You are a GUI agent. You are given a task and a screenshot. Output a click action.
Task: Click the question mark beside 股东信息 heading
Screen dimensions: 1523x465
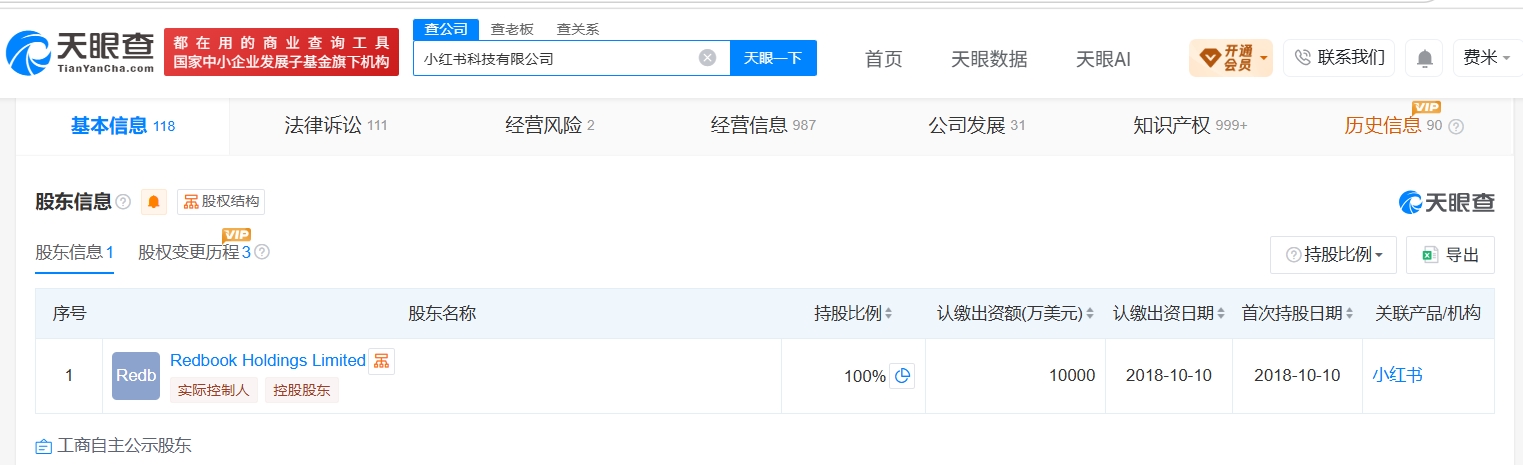coord(123,202)
